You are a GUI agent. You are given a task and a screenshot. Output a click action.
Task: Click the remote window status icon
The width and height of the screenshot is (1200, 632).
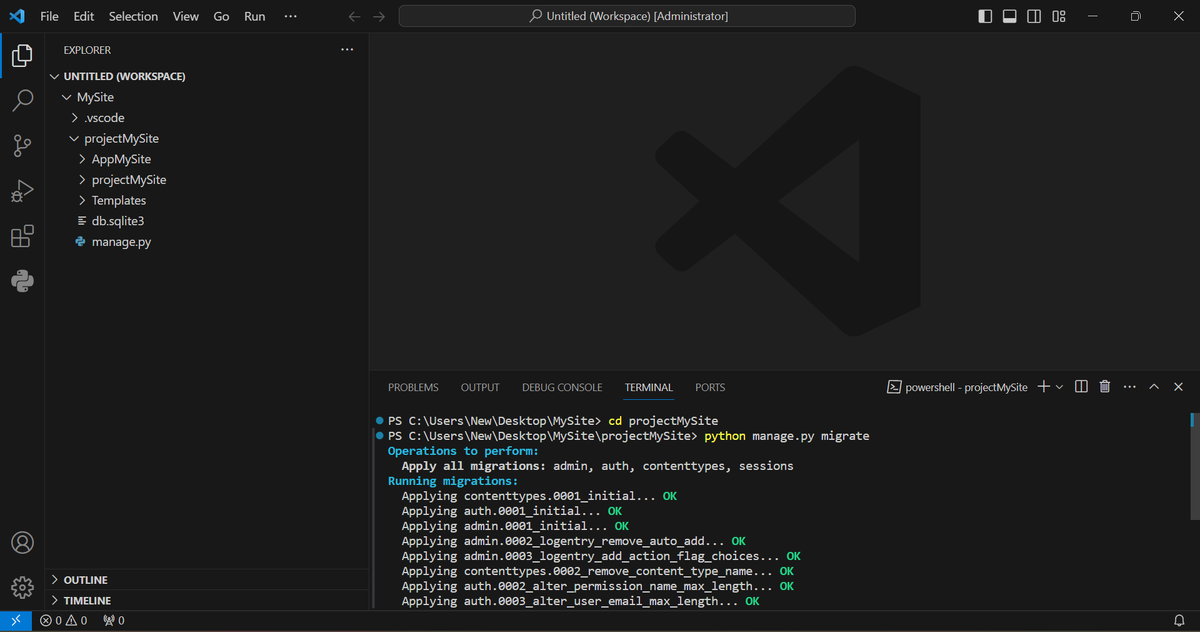click(16, 621)
